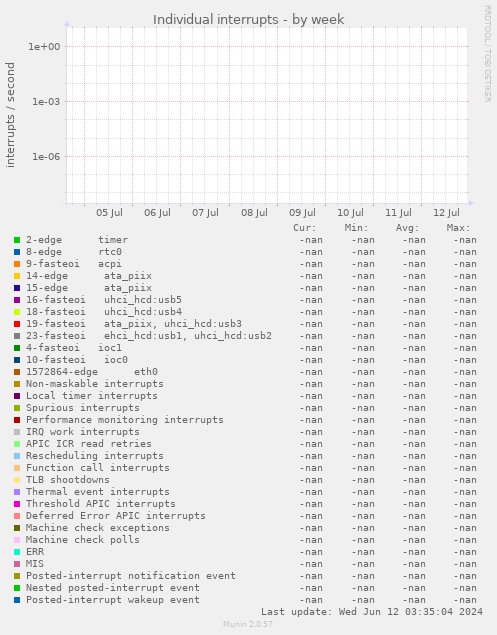Screen dimensions: 497x635
Task: Click the RRDTOOL / TOBI OETIKER watermark
Action: (488, 53)
